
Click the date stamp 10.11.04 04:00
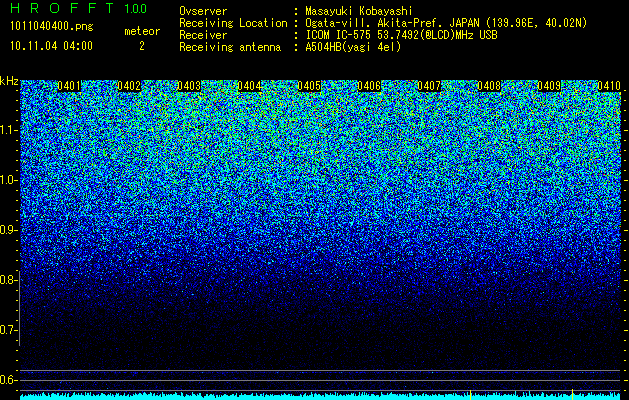pos(51,46)
